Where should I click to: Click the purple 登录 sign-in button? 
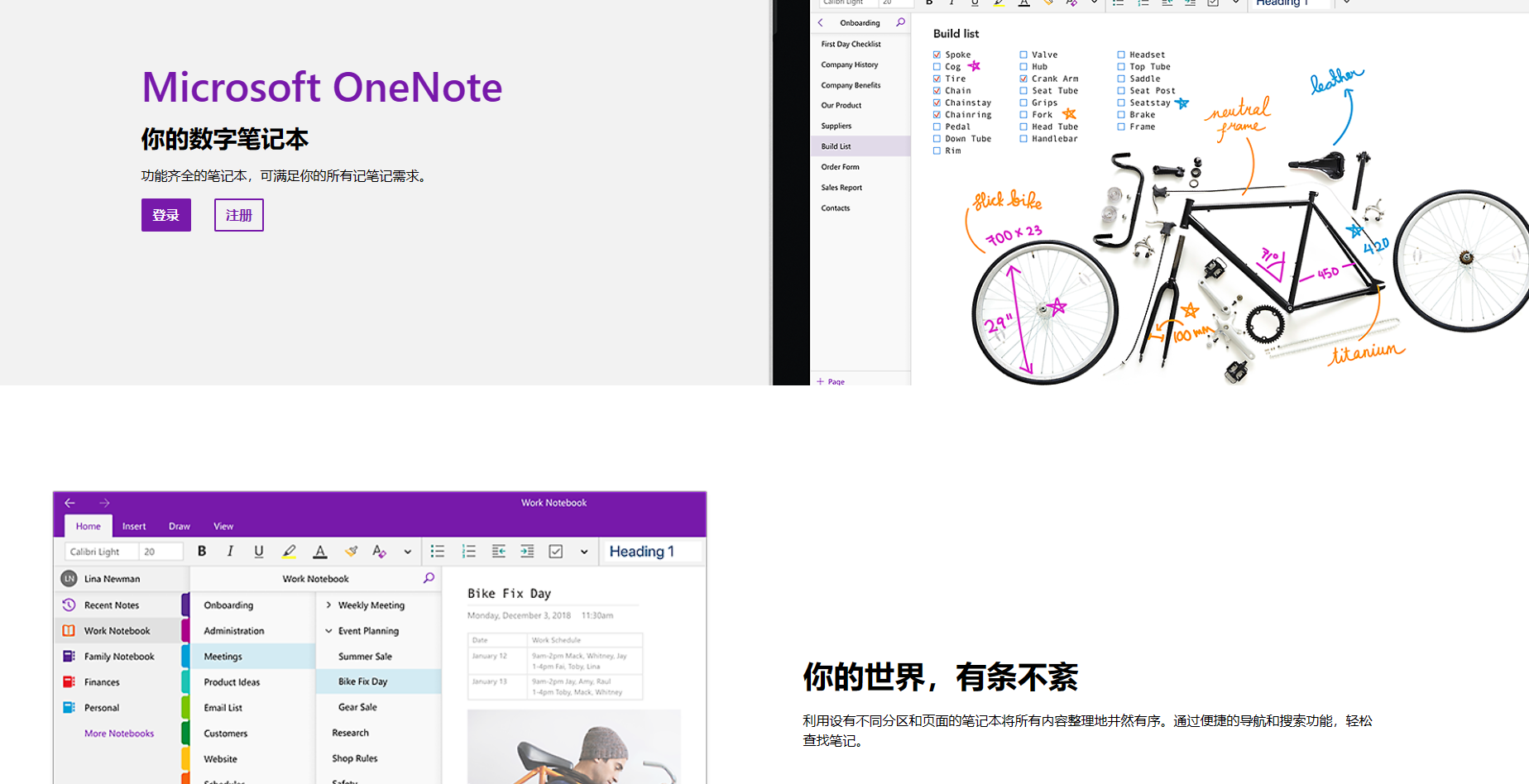pos(166,215)
